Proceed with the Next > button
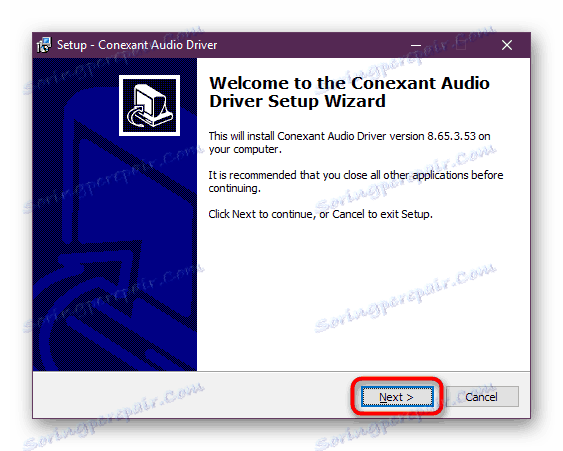This screenshot has height=451, width=563. [x=397, y=397]
